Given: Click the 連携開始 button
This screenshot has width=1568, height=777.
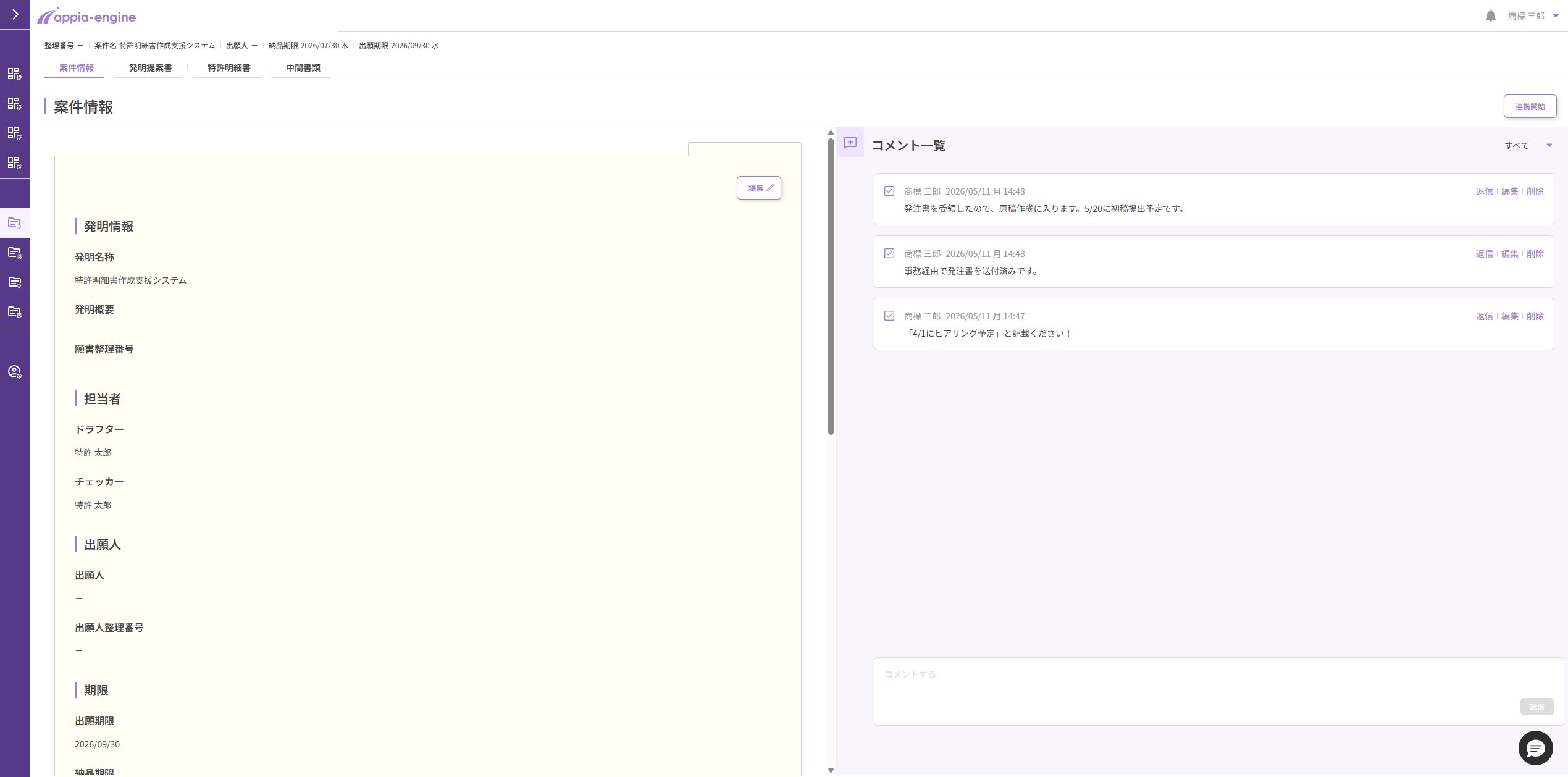Looking at the screenshot, I should [x=1530, y=106].
